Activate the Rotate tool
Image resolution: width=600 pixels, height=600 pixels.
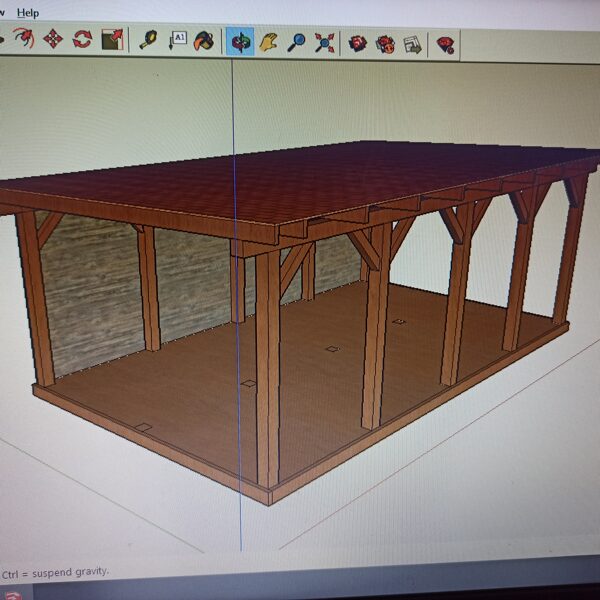point(82,40)
